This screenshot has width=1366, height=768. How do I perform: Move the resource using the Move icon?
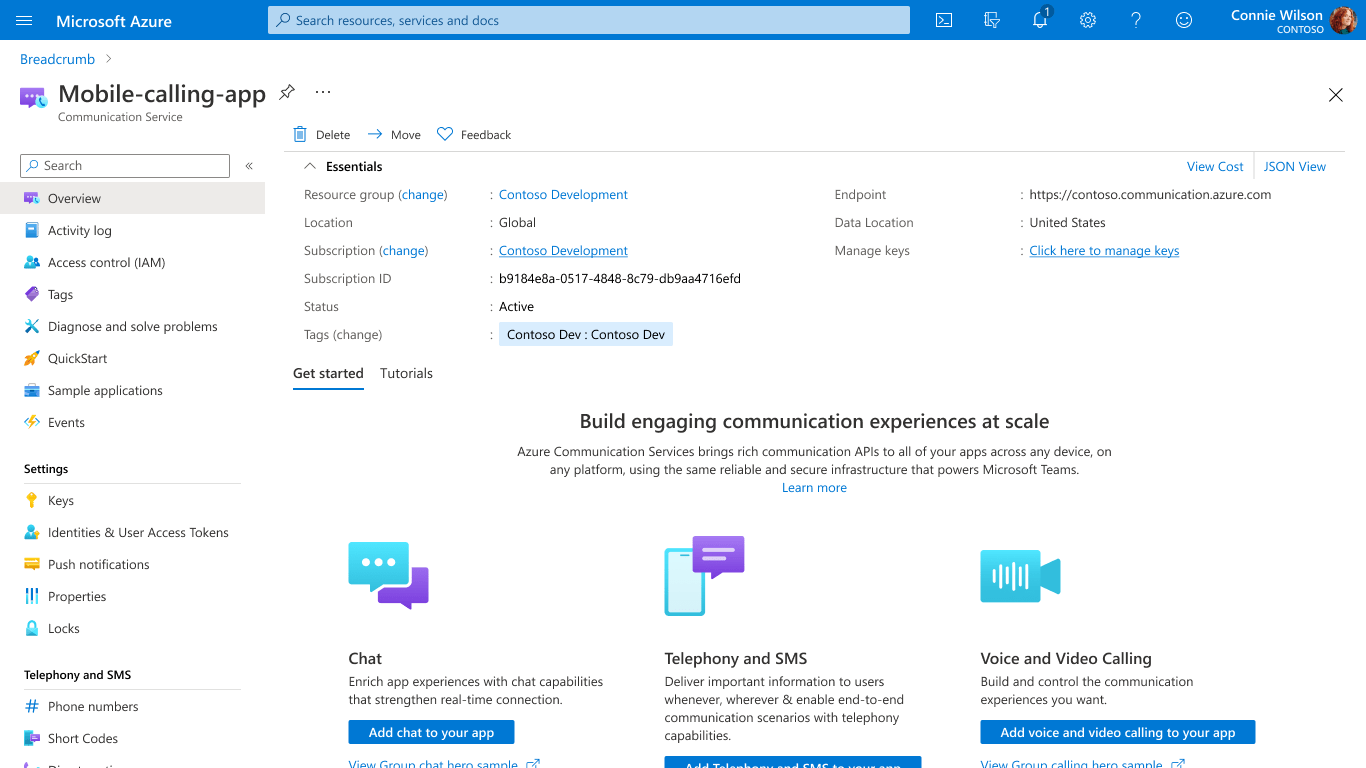(x=394, y=134)
